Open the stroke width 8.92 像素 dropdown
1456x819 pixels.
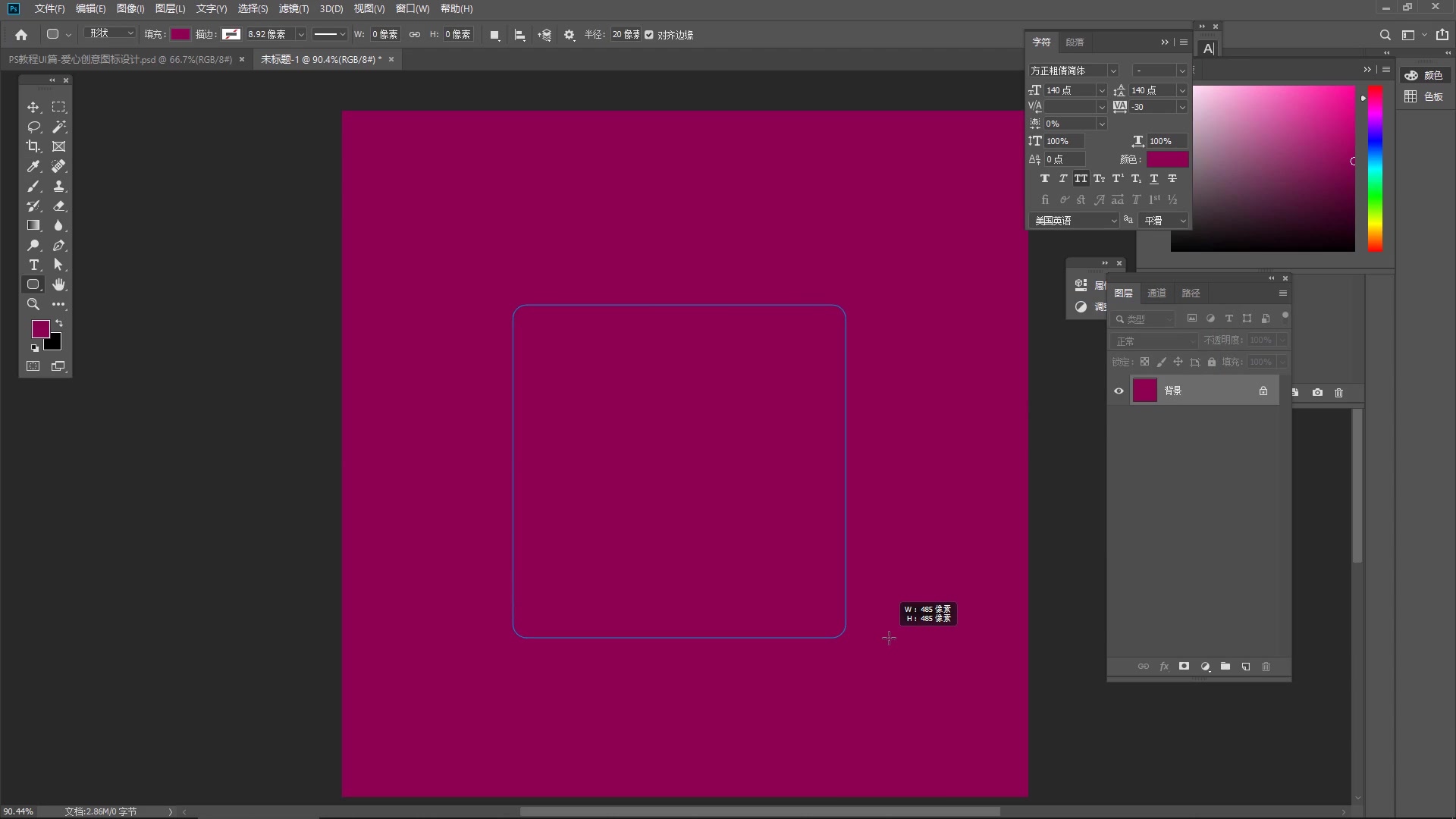click(x=301, y=35)
